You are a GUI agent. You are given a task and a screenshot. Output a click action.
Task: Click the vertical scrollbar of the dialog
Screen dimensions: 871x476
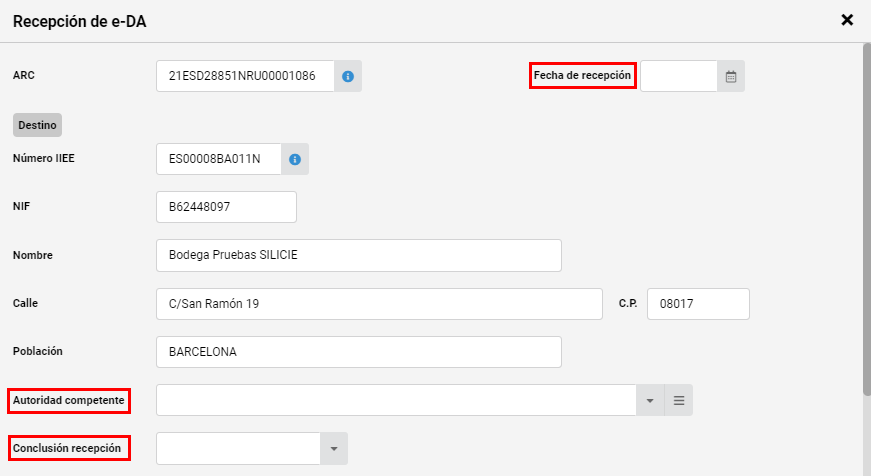click(867, 219)
